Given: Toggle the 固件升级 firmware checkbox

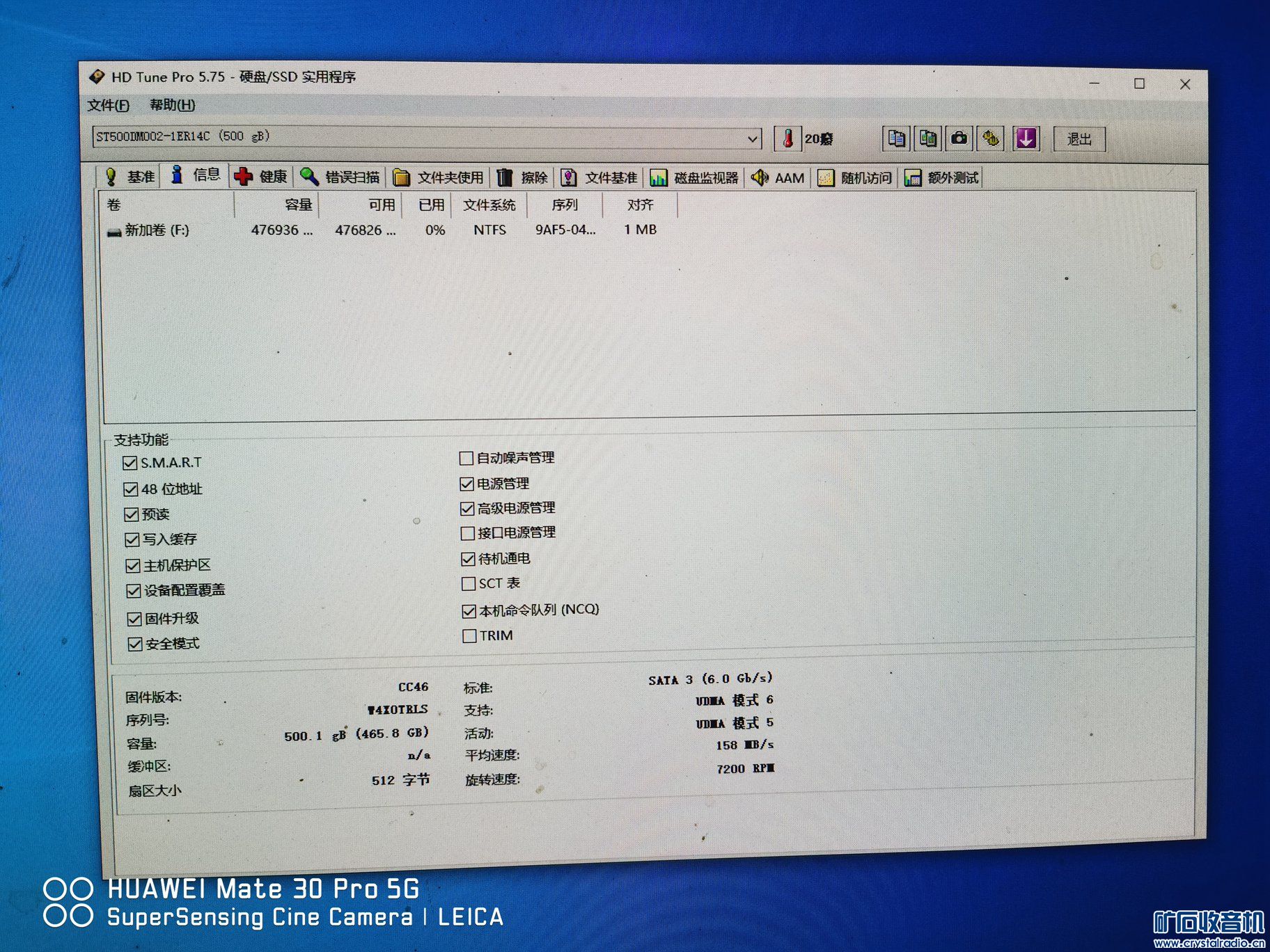Looking at the screenshot, I should coord(134,619).
